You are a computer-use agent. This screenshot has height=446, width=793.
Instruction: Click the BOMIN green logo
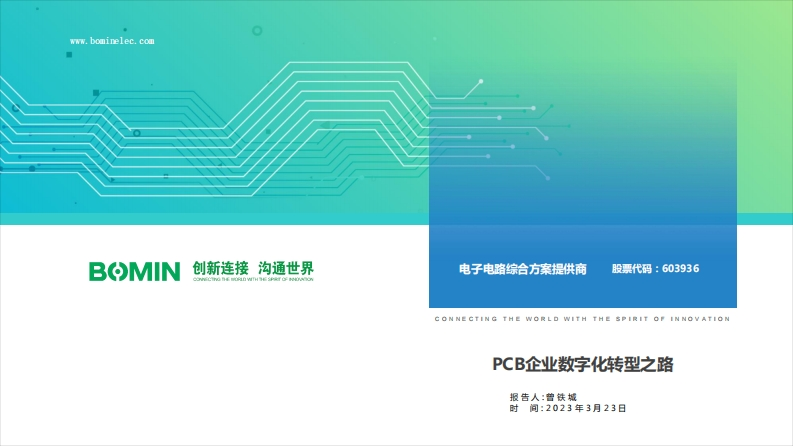135,272
